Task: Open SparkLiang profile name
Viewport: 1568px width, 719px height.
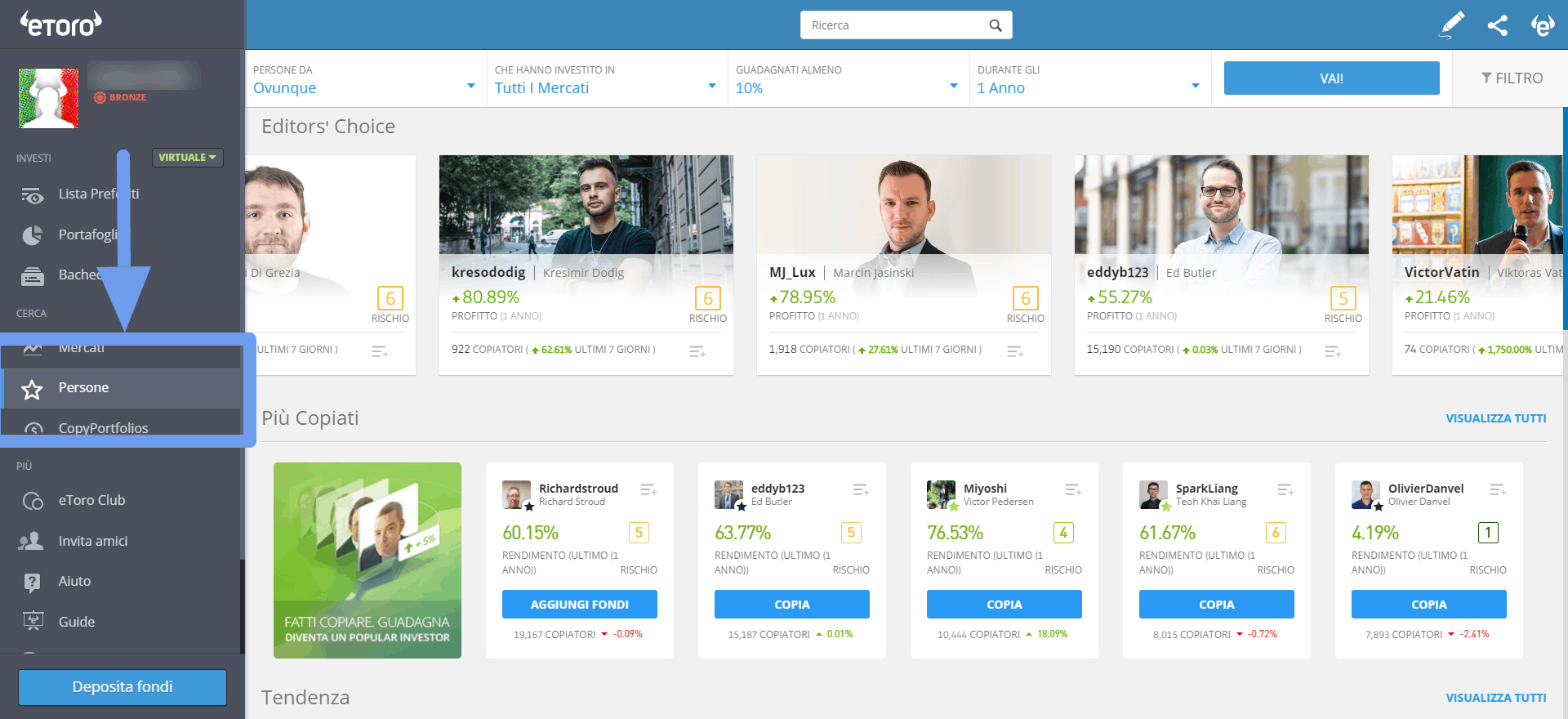Action: (x=1207, y=489)
